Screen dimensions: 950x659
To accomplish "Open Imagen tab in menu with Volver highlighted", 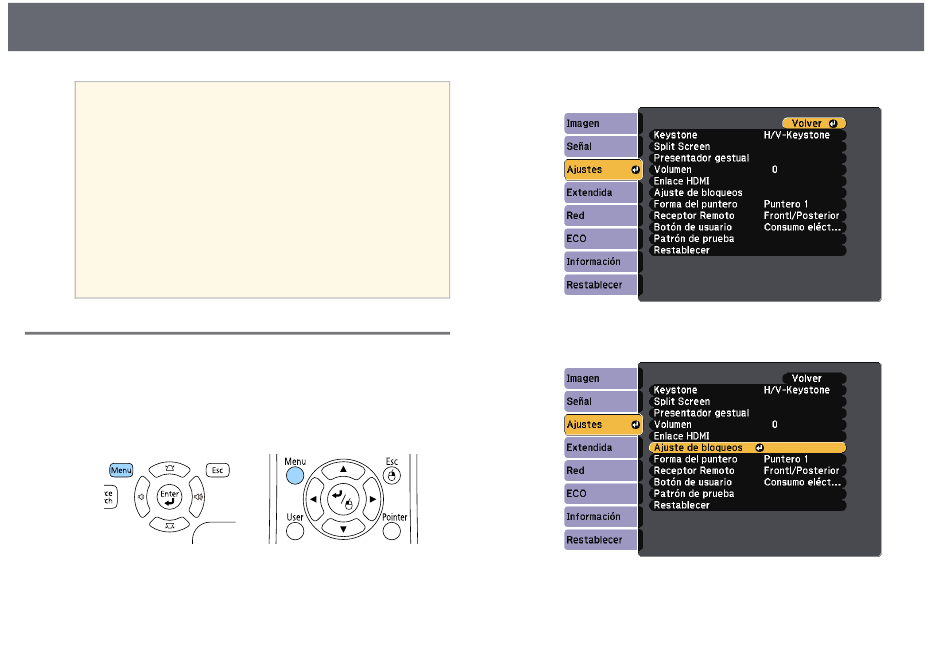I will coord(600,124).
